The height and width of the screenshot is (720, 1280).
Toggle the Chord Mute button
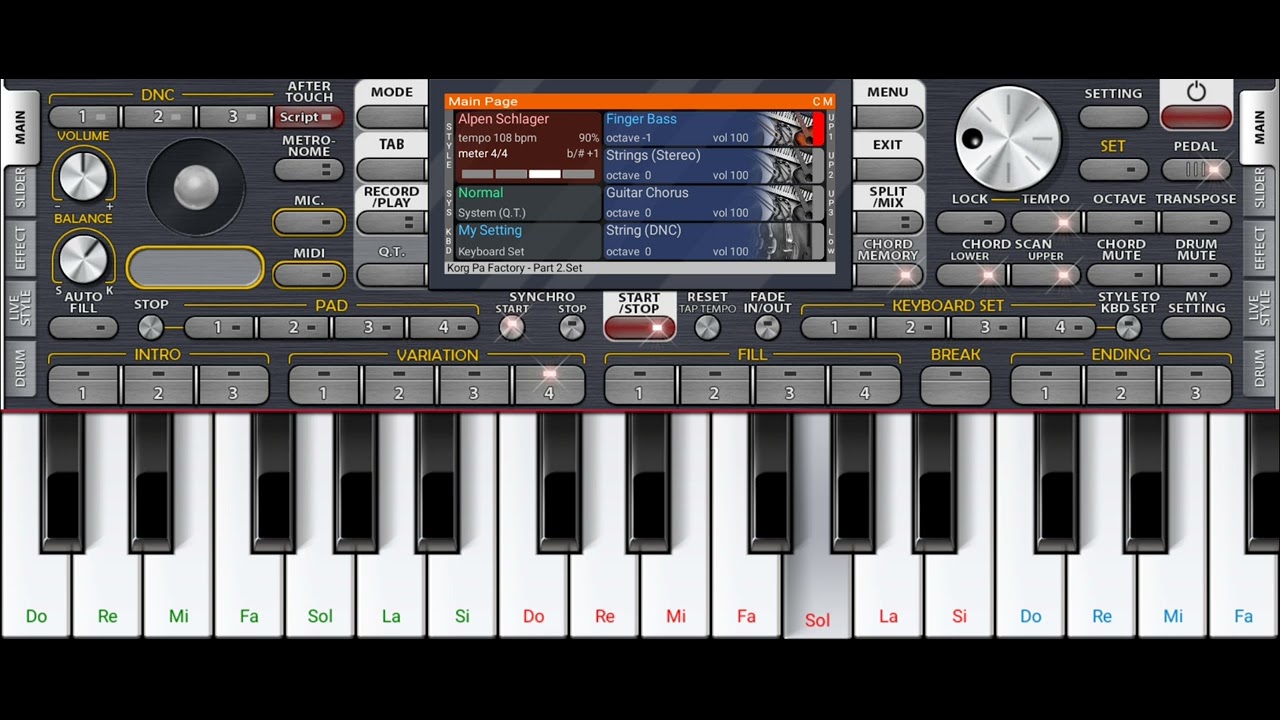tap(1121, 274)
